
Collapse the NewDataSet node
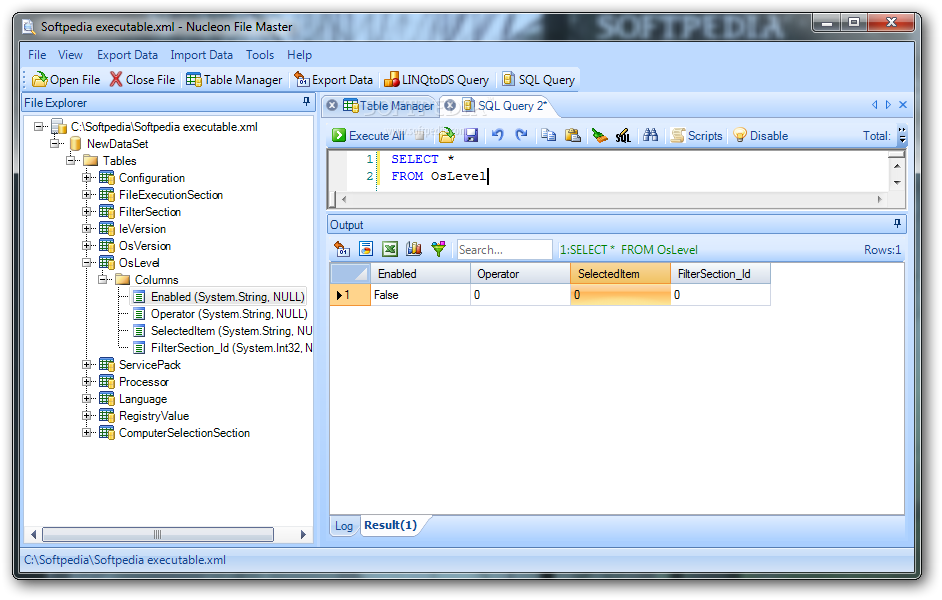point(55,144)
